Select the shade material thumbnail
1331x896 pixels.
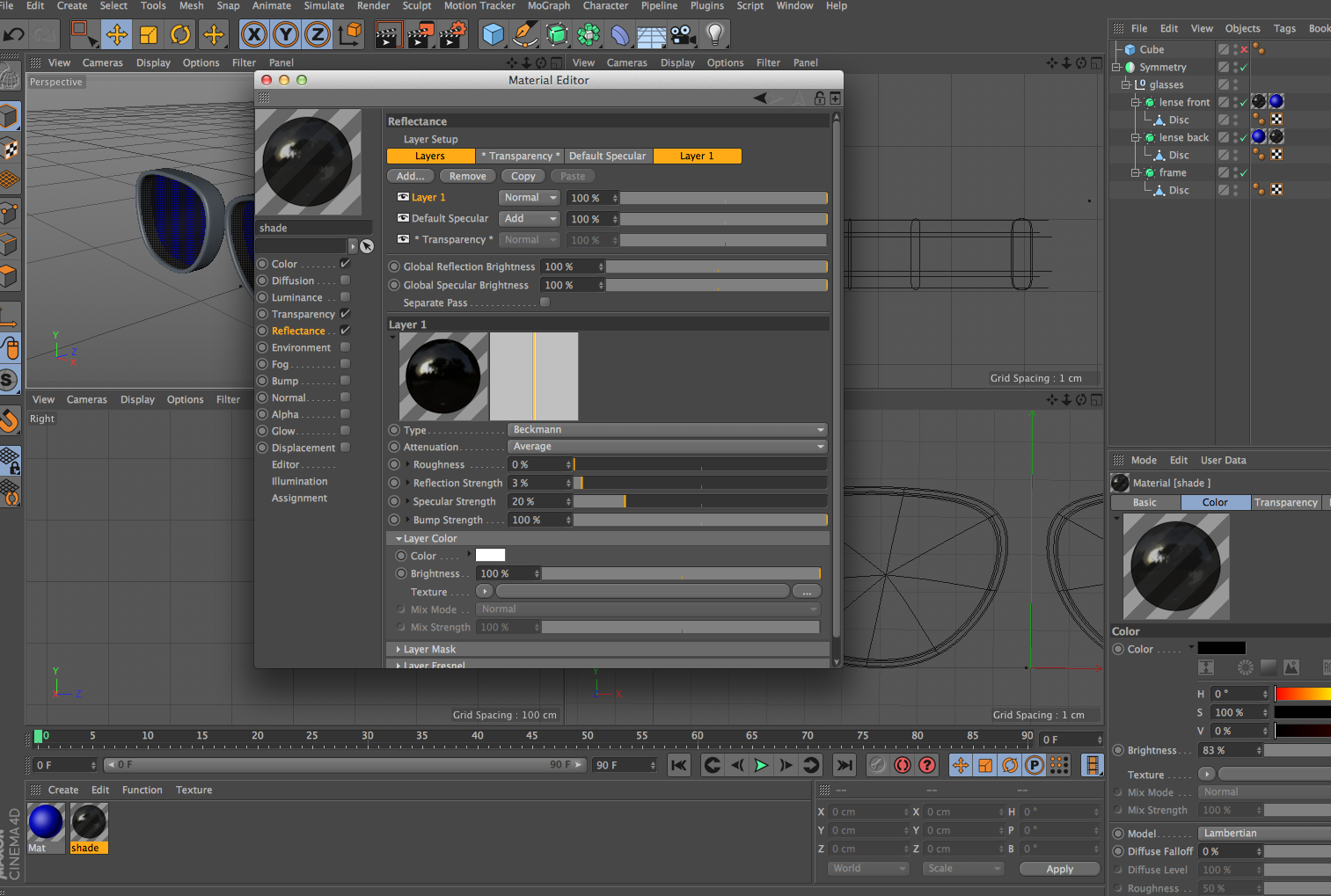tap(89, 823)
